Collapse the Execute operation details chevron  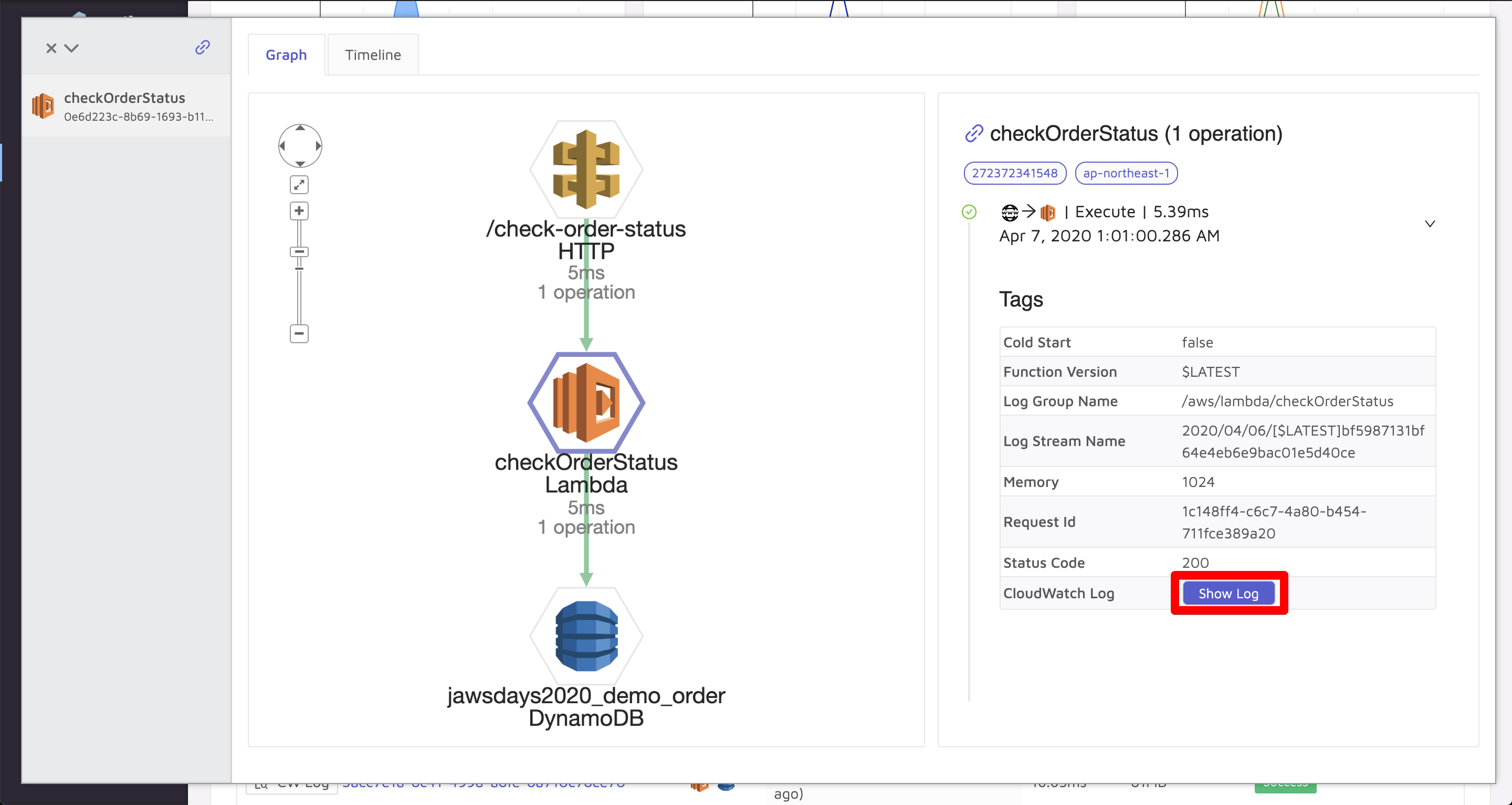point(1430,224)
